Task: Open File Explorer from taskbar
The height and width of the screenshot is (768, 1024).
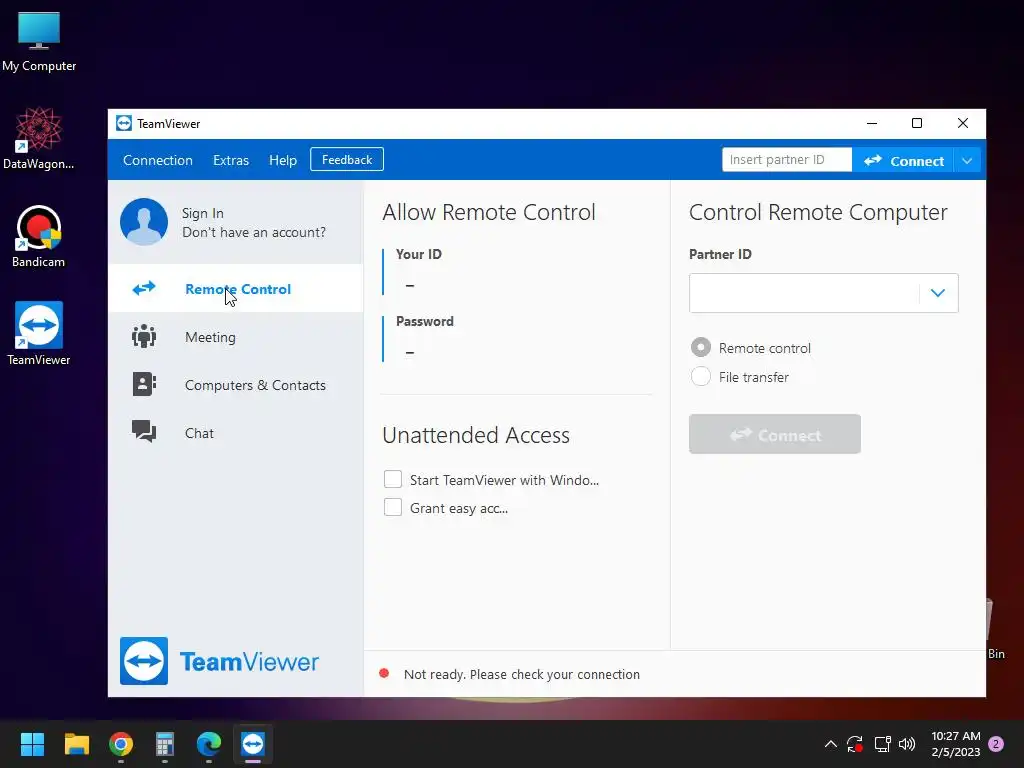Action: pyautogui.click(x=76, y=744)
